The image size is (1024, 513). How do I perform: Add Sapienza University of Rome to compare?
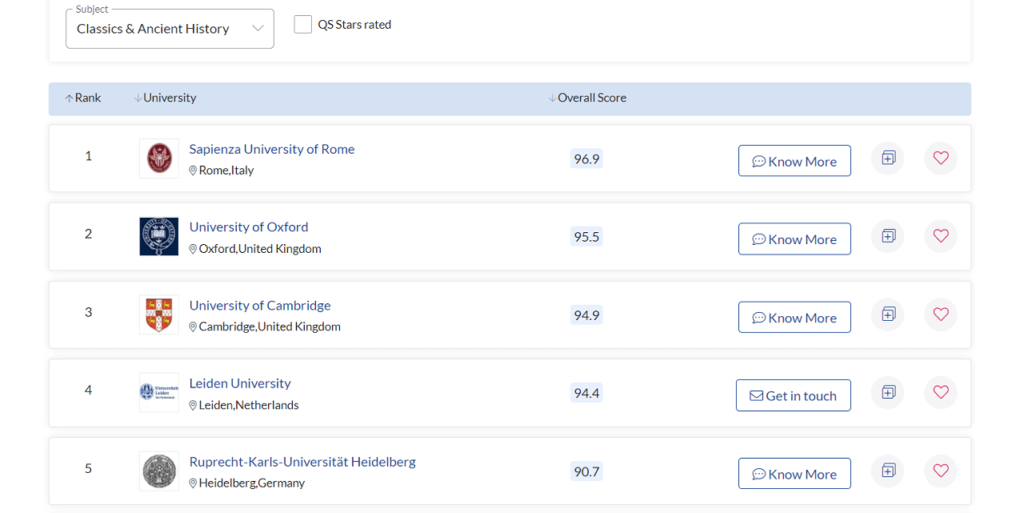[x=888, y=158]
